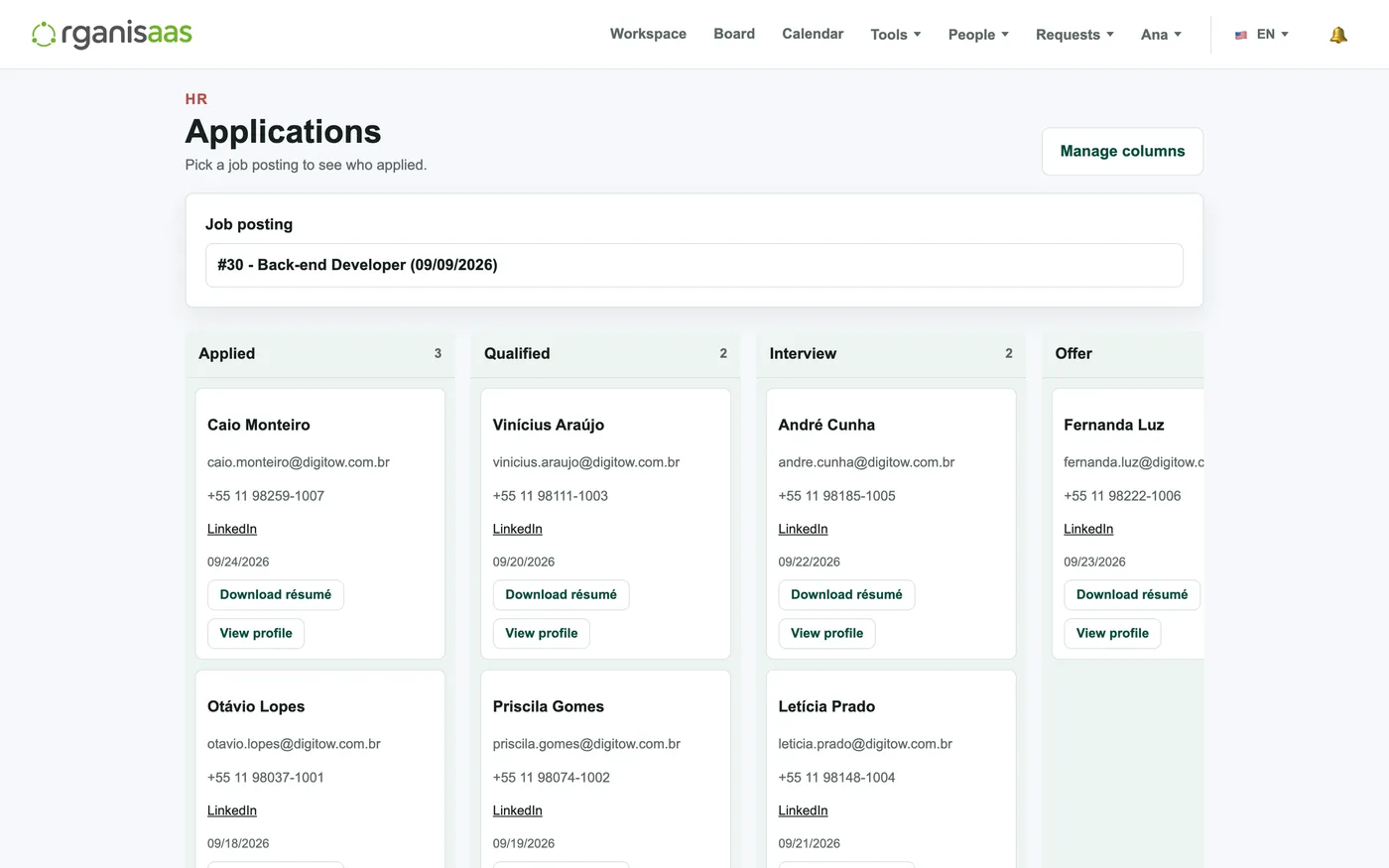Open the Job posting select box
The height and width of the screenshot is (868, 1389).
pos(694,265)
